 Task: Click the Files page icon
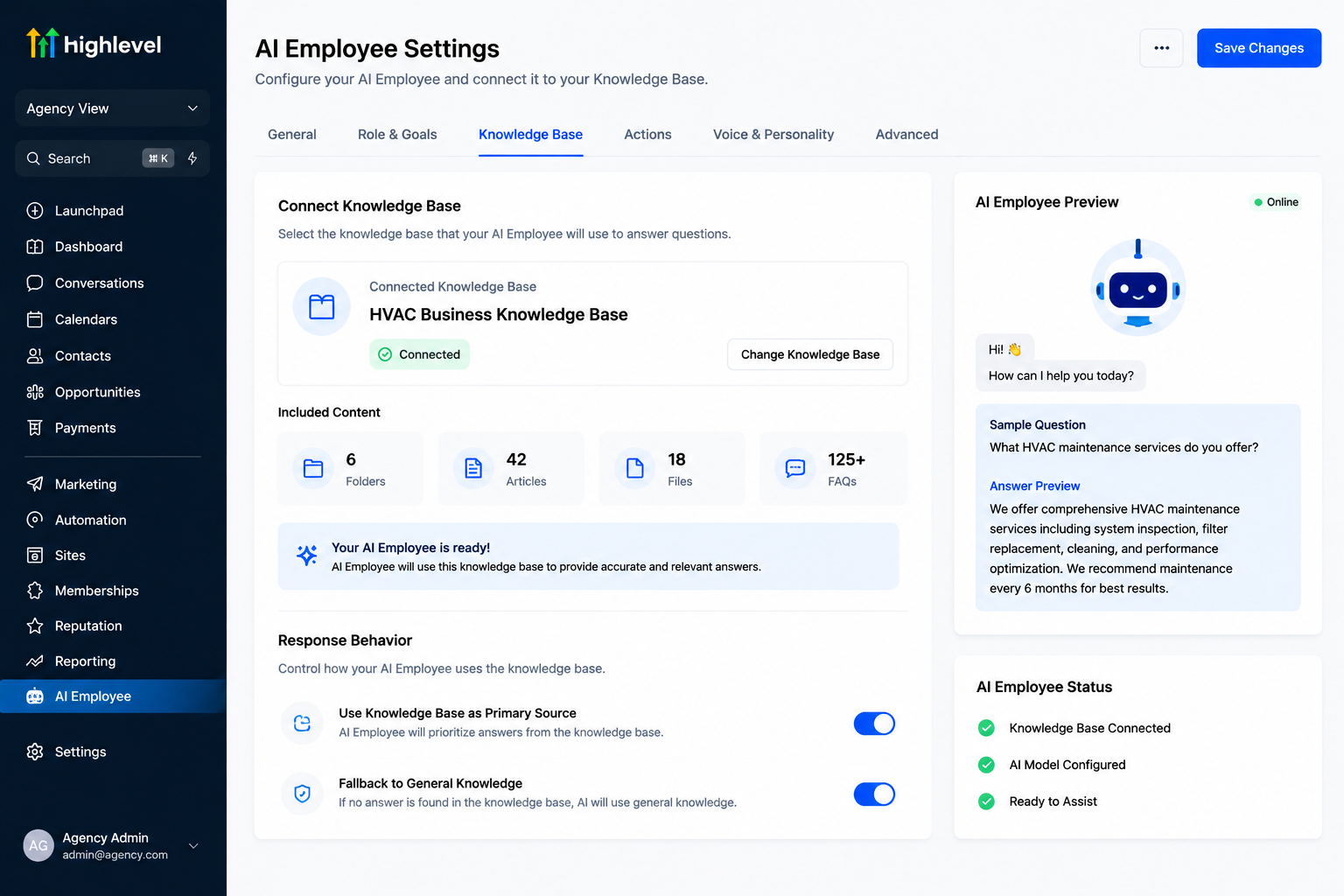tap(635, 468)
